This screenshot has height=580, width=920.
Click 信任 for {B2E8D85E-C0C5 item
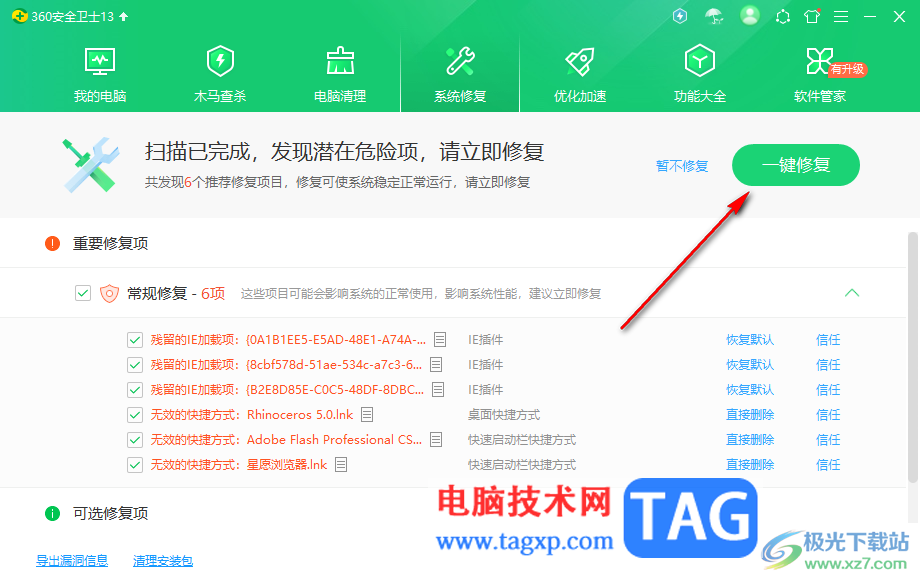tap(828, 390)
